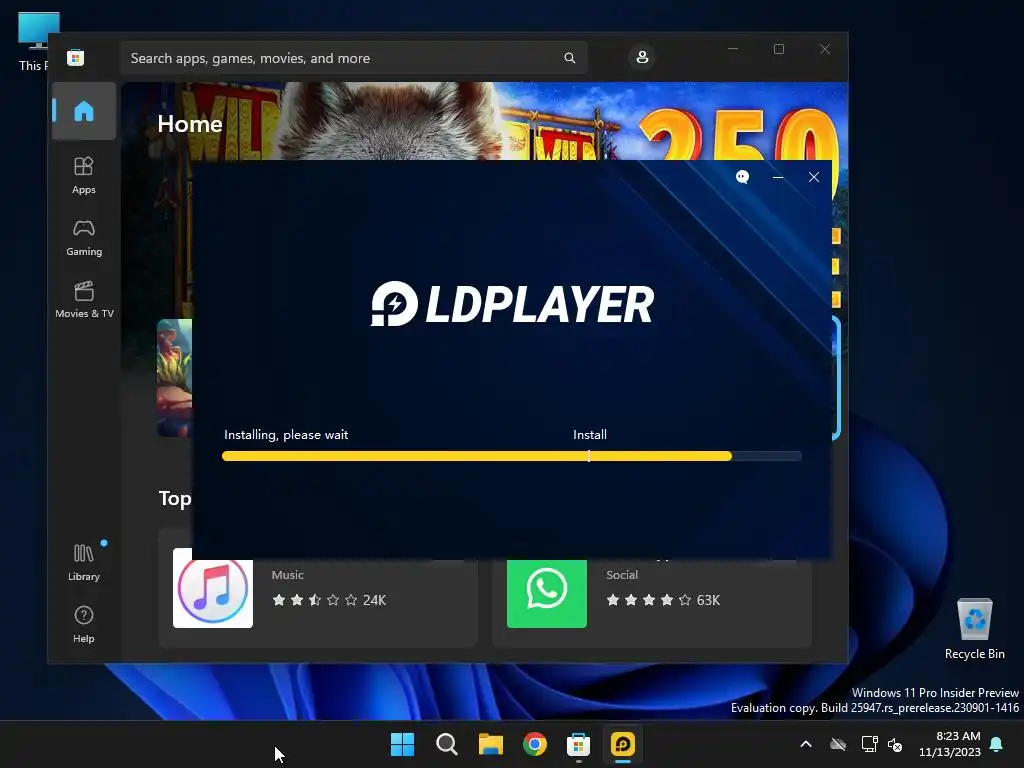The width and height of the screenshot is (1024, 768).
Task: Click the muted volume tray icon
Action: point(895,744)
